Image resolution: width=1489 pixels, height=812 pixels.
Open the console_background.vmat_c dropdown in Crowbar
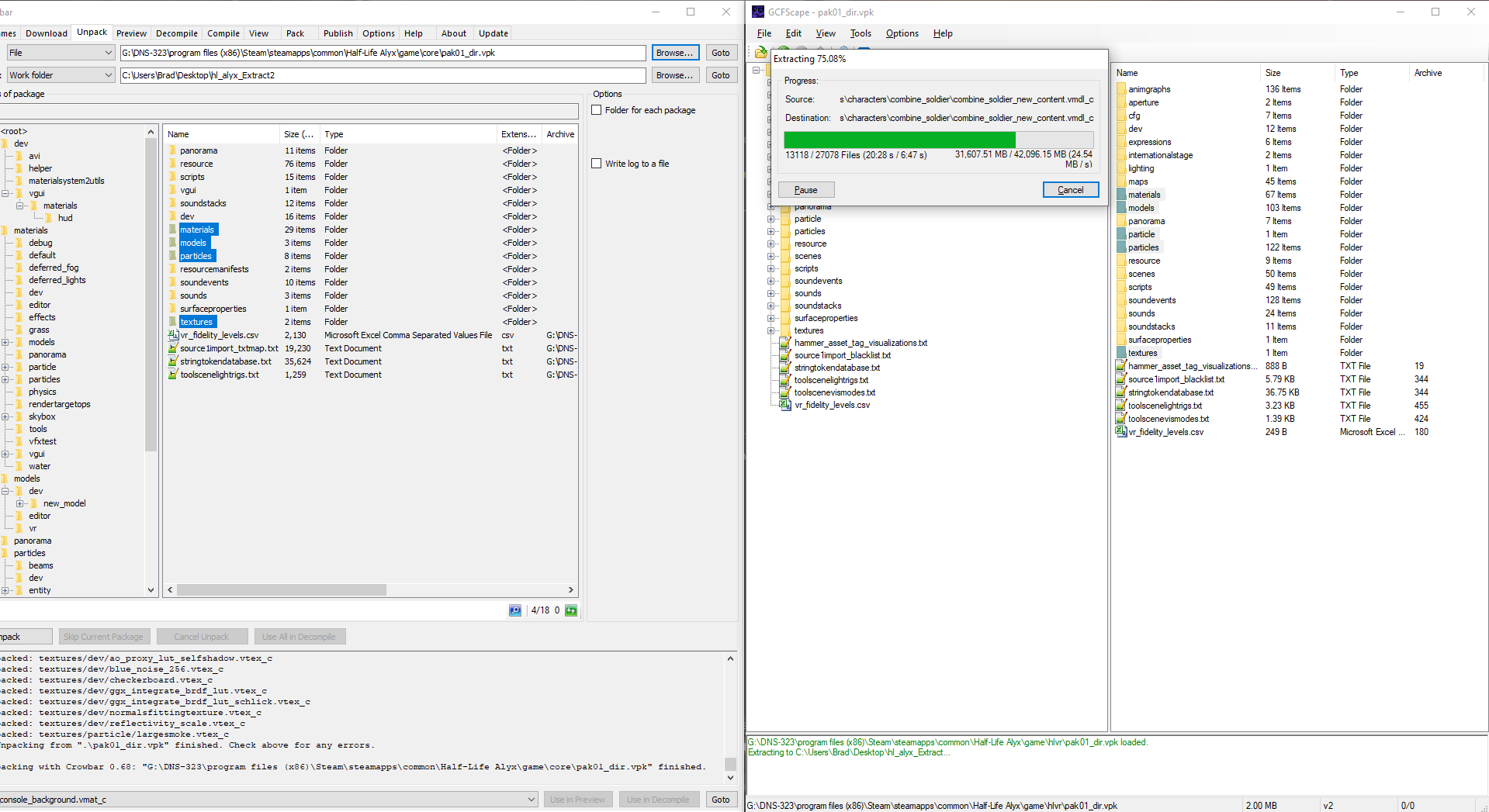(x=532, y=800)
